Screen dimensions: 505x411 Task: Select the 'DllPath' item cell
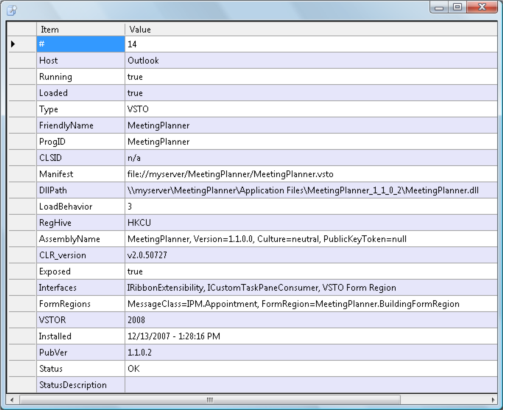click(81, 190)
